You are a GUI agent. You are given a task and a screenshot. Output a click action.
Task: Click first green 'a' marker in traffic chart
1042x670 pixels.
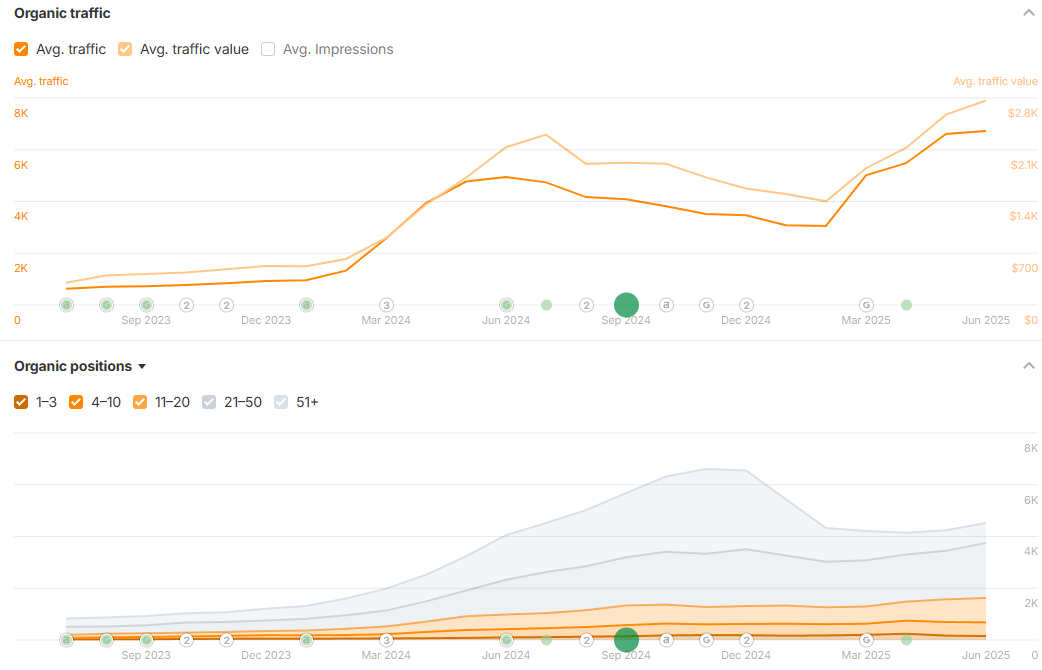(x=66, y=305)
